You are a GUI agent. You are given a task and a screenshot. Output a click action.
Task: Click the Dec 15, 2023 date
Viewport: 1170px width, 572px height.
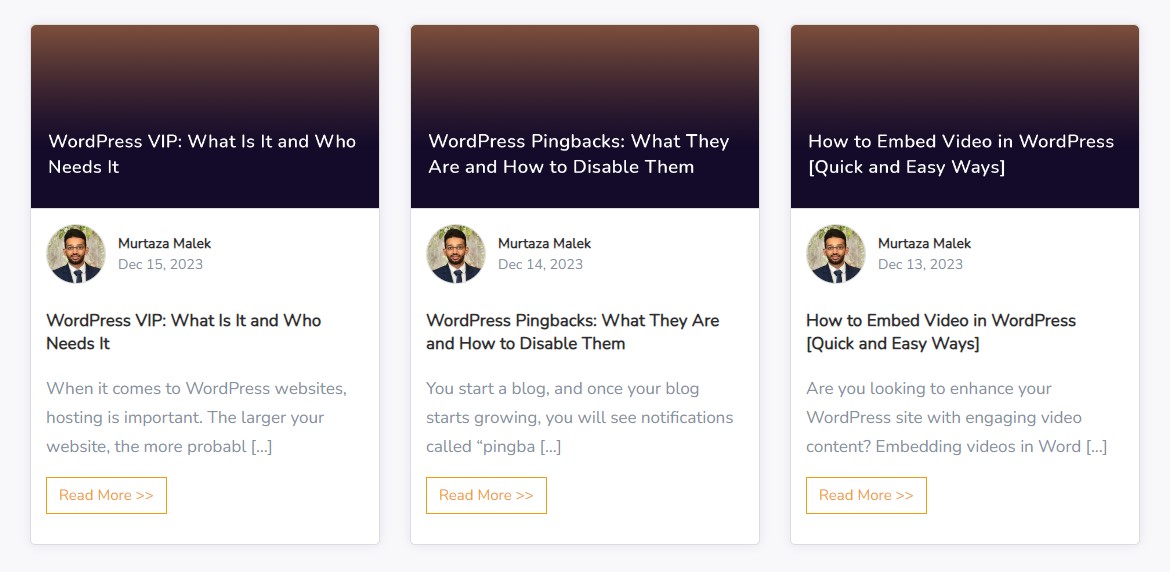160,264
